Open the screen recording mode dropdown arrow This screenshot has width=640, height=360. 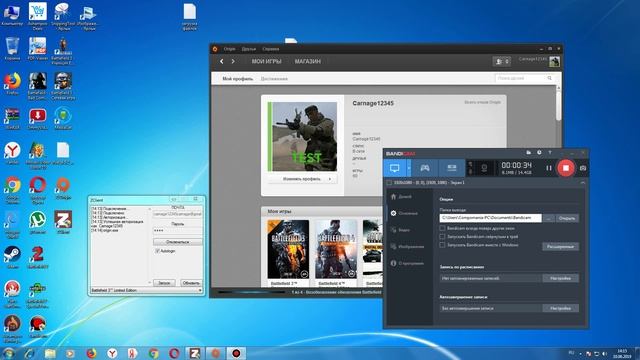[x=409, y=168]
